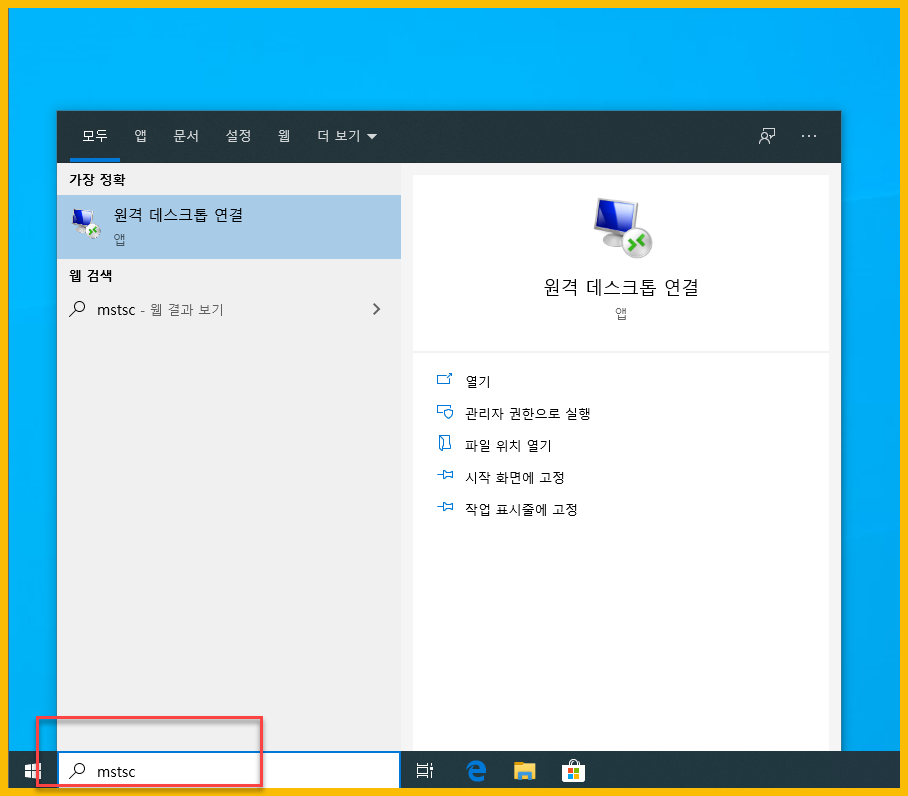908x796 pixels.
Task: Switch to the 문서 tab
Action: tap(186, 136)
